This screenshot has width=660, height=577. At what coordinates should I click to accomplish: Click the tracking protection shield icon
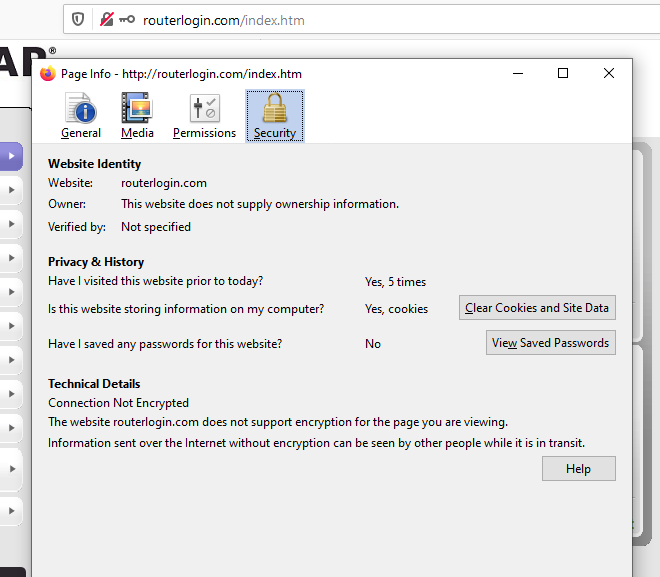coord(78,19)
